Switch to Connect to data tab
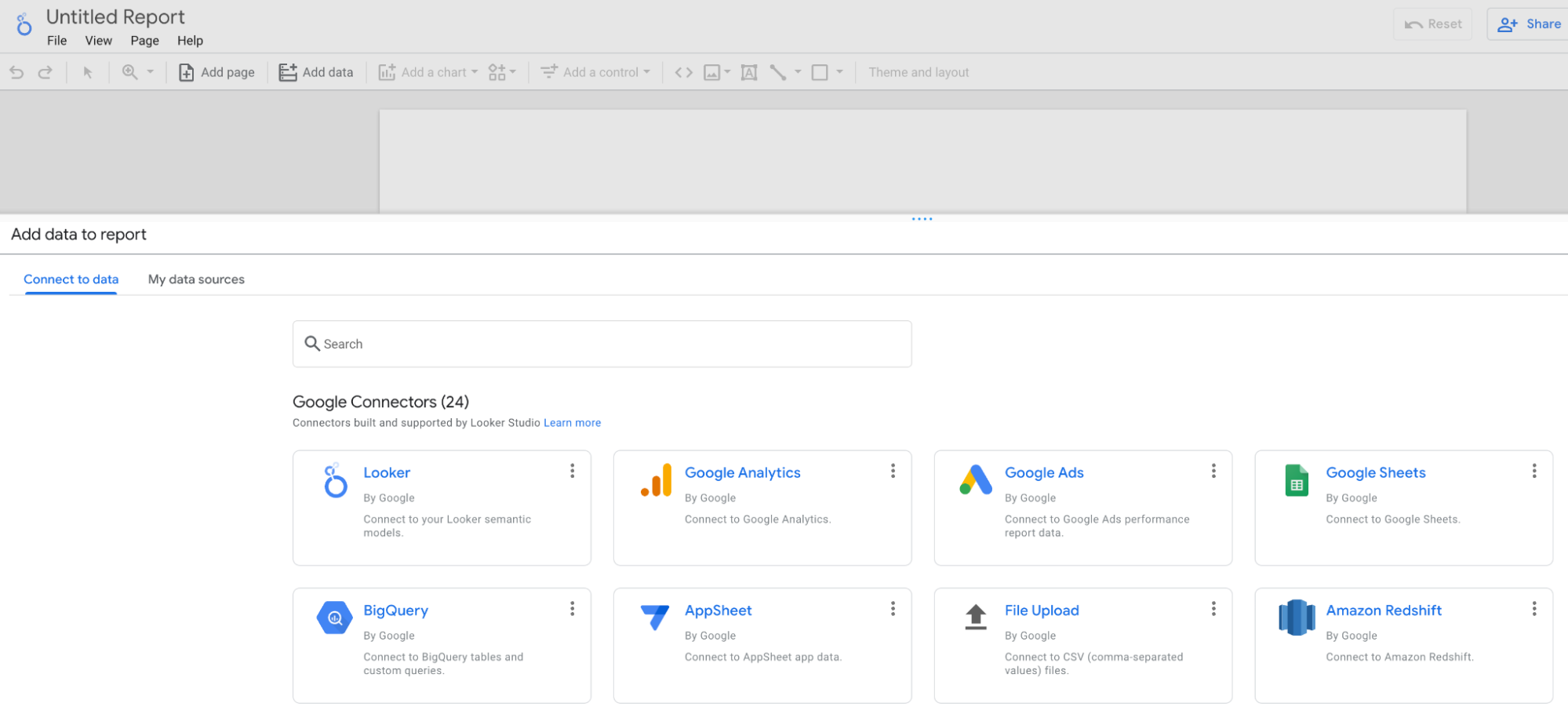This screenshot has height=718, width=1568. pos(71,279)
